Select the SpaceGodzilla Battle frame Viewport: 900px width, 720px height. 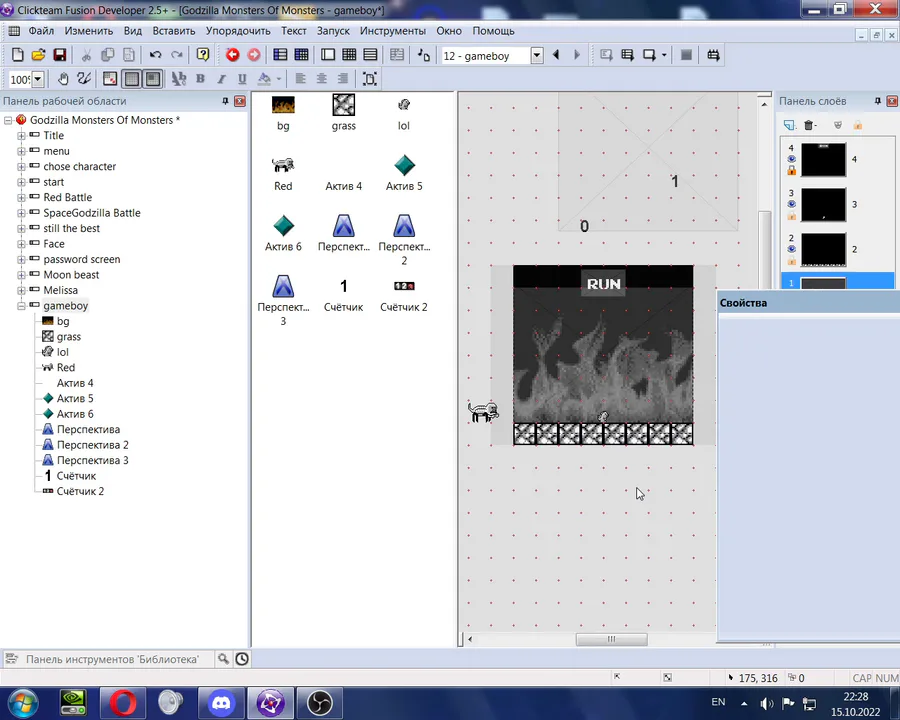coord(92,213)
